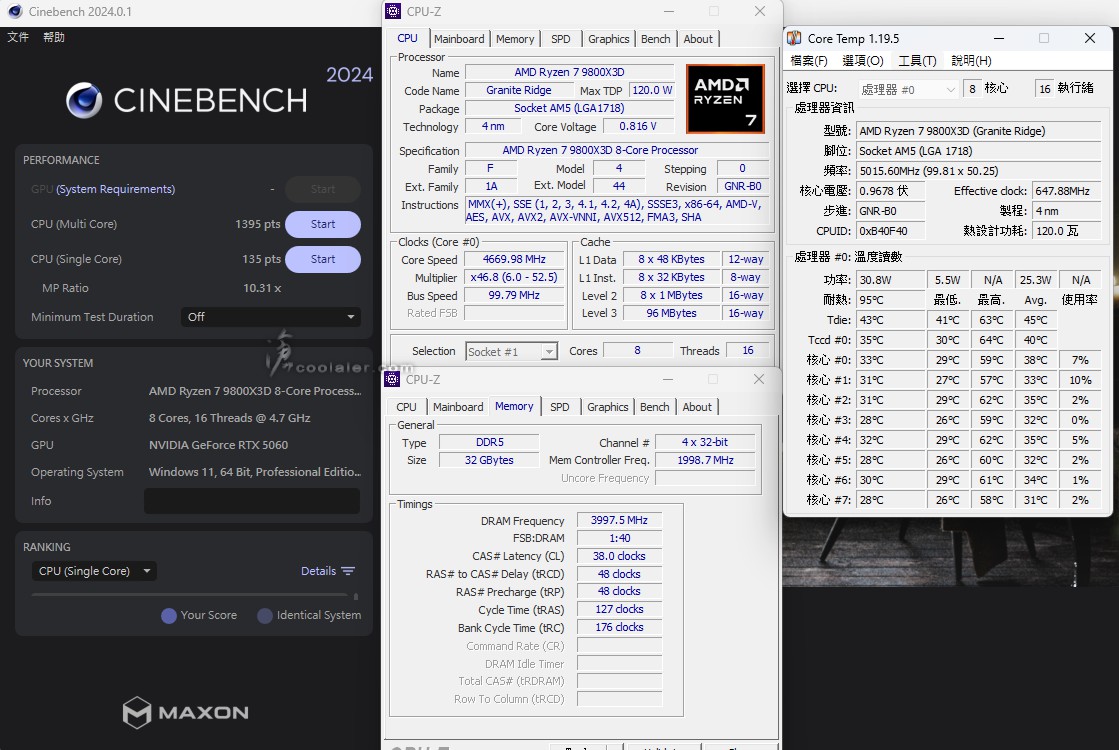Open the Socket #1 selection dropdown
The image size is (1119, 750).
point(511,351)
